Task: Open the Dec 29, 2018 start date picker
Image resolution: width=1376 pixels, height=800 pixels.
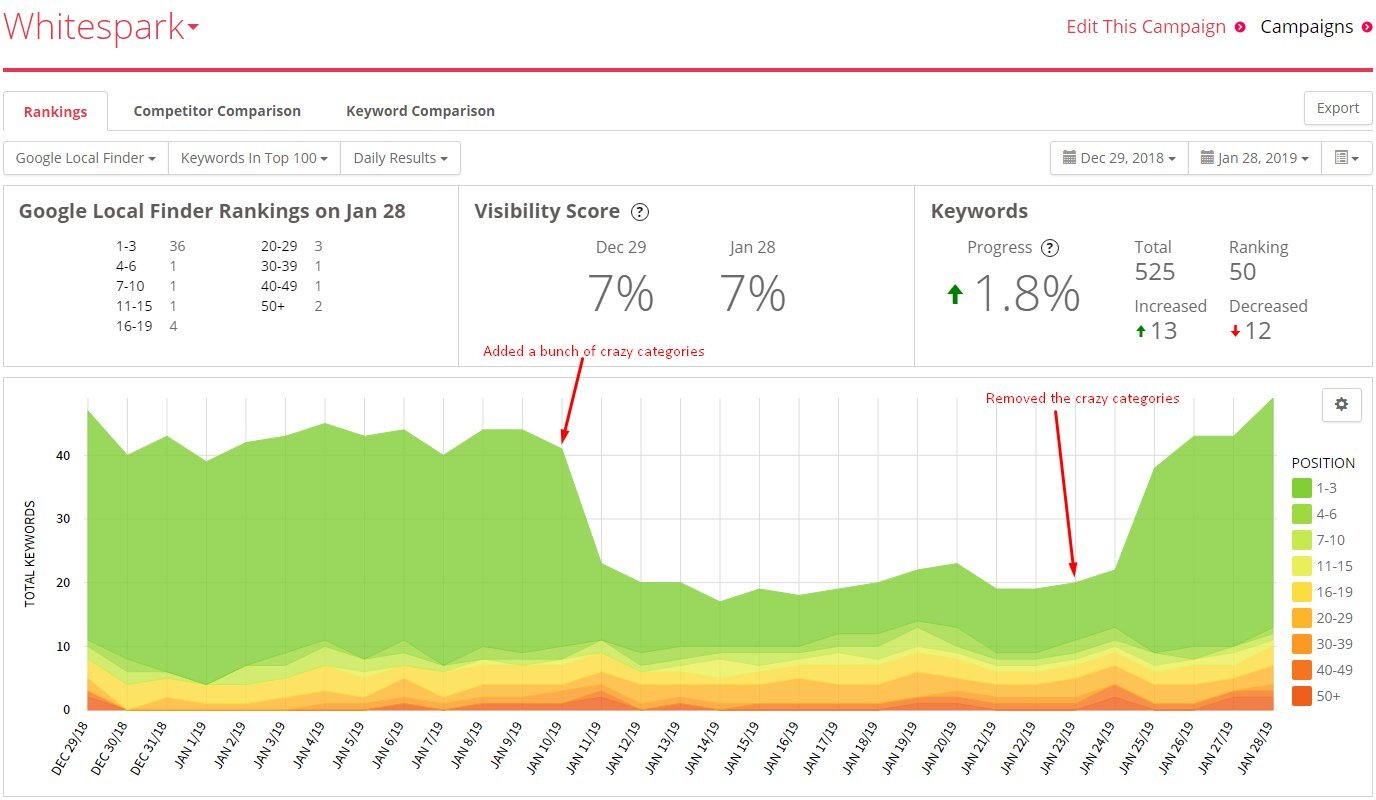Action: 1119,158
